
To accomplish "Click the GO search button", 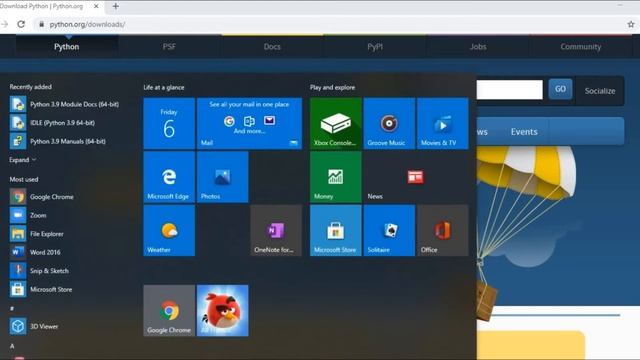I will pyautogui.click(x=560, y=89).
